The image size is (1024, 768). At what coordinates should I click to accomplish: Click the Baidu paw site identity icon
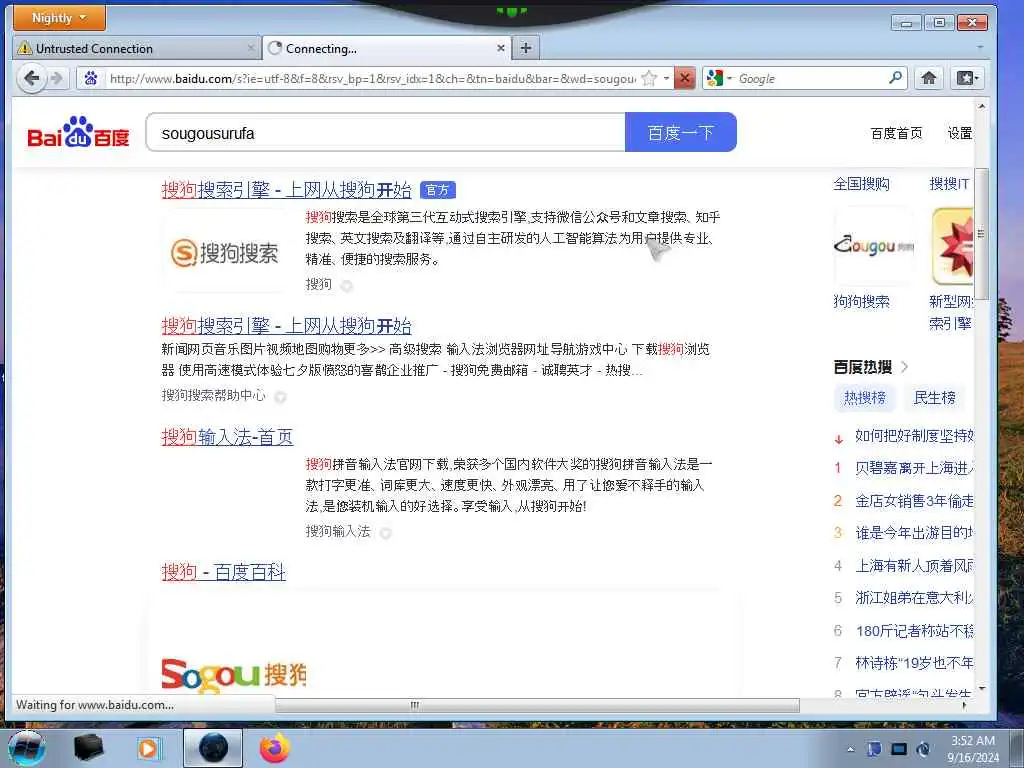pos(91,78)
